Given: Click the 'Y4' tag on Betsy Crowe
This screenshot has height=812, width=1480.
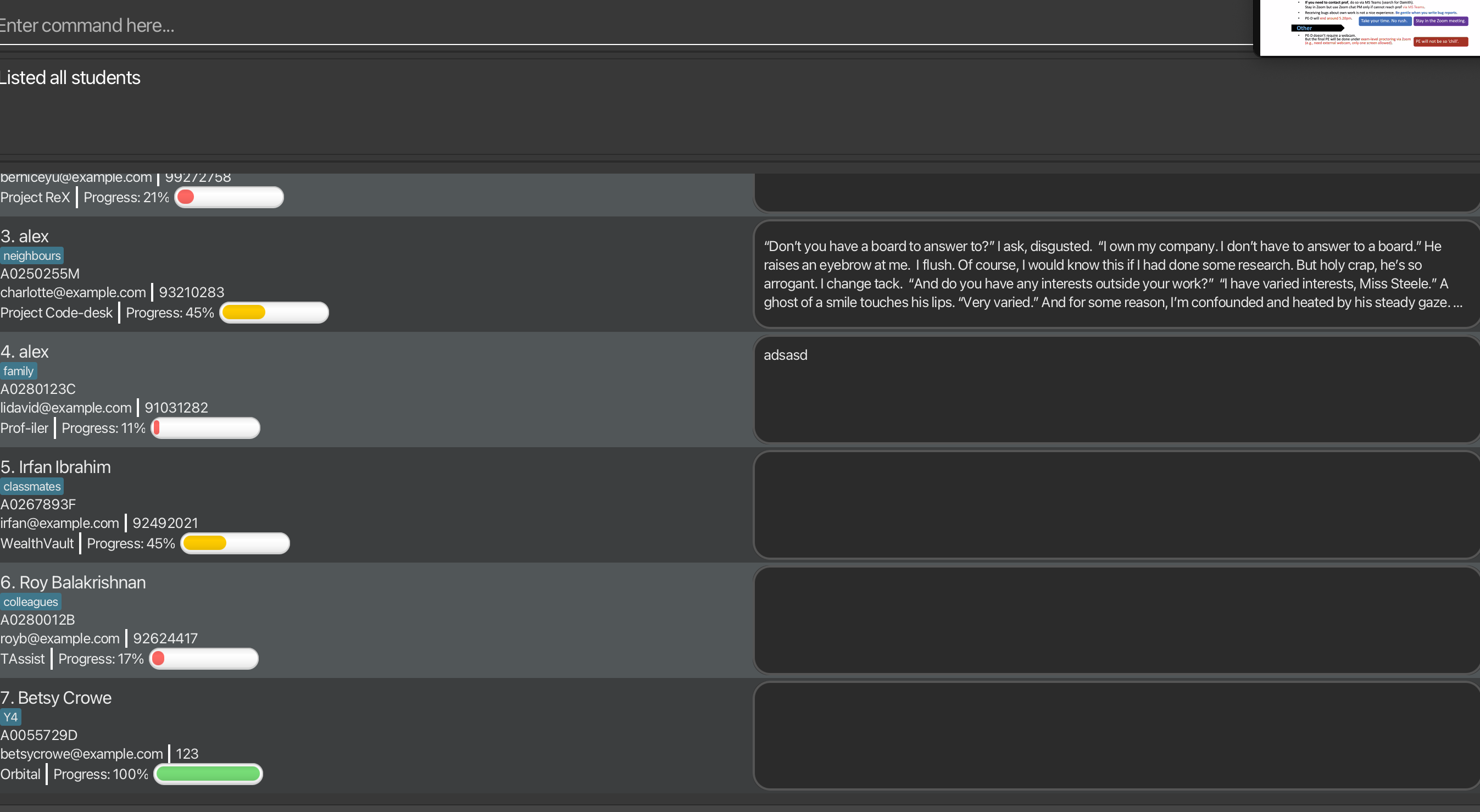Looking at the screenshot, I should pyautogui.click(x=10, y=717).
